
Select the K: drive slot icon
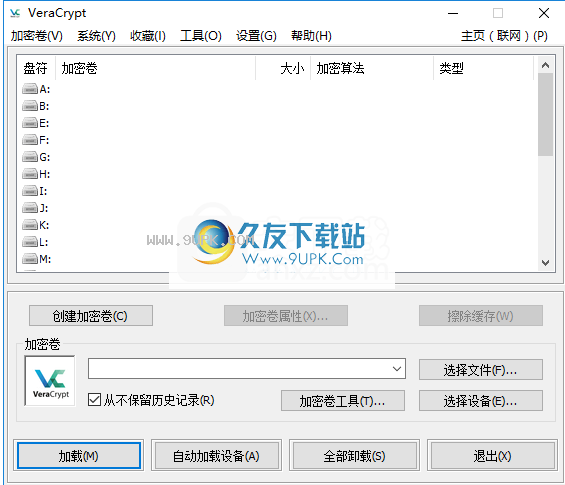click(30, 225)
